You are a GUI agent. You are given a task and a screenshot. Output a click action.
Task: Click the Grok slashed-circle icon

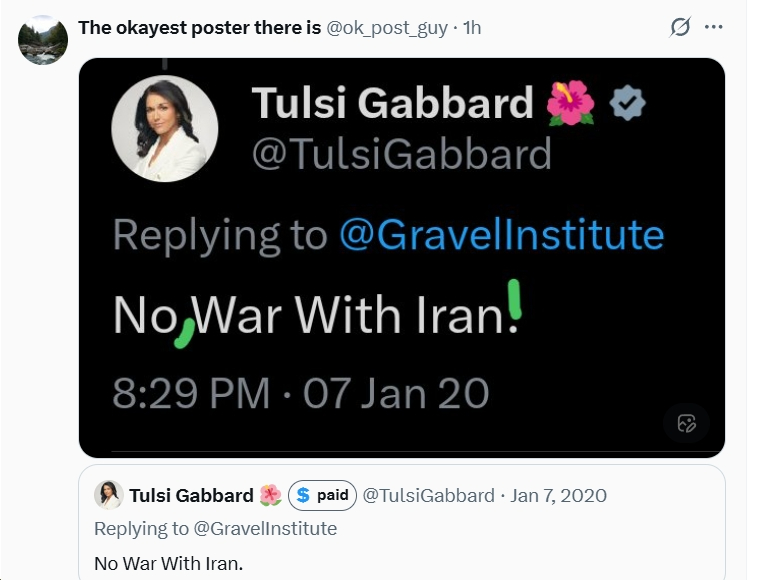pyautogui.click(x=680, y=28)
